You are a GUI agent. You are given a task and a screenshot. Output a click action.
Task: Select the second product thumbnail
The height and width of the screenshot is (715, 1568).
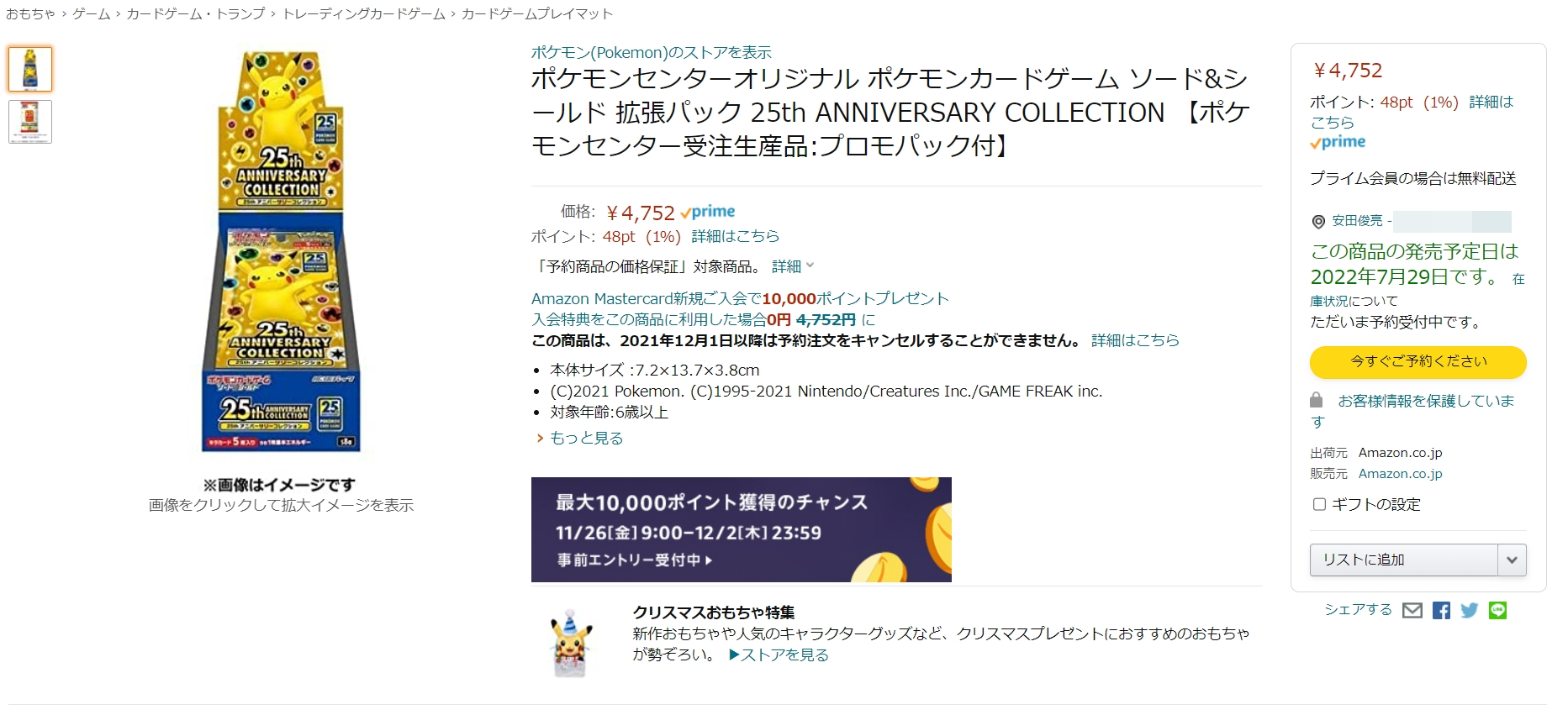tap(30, 122)
